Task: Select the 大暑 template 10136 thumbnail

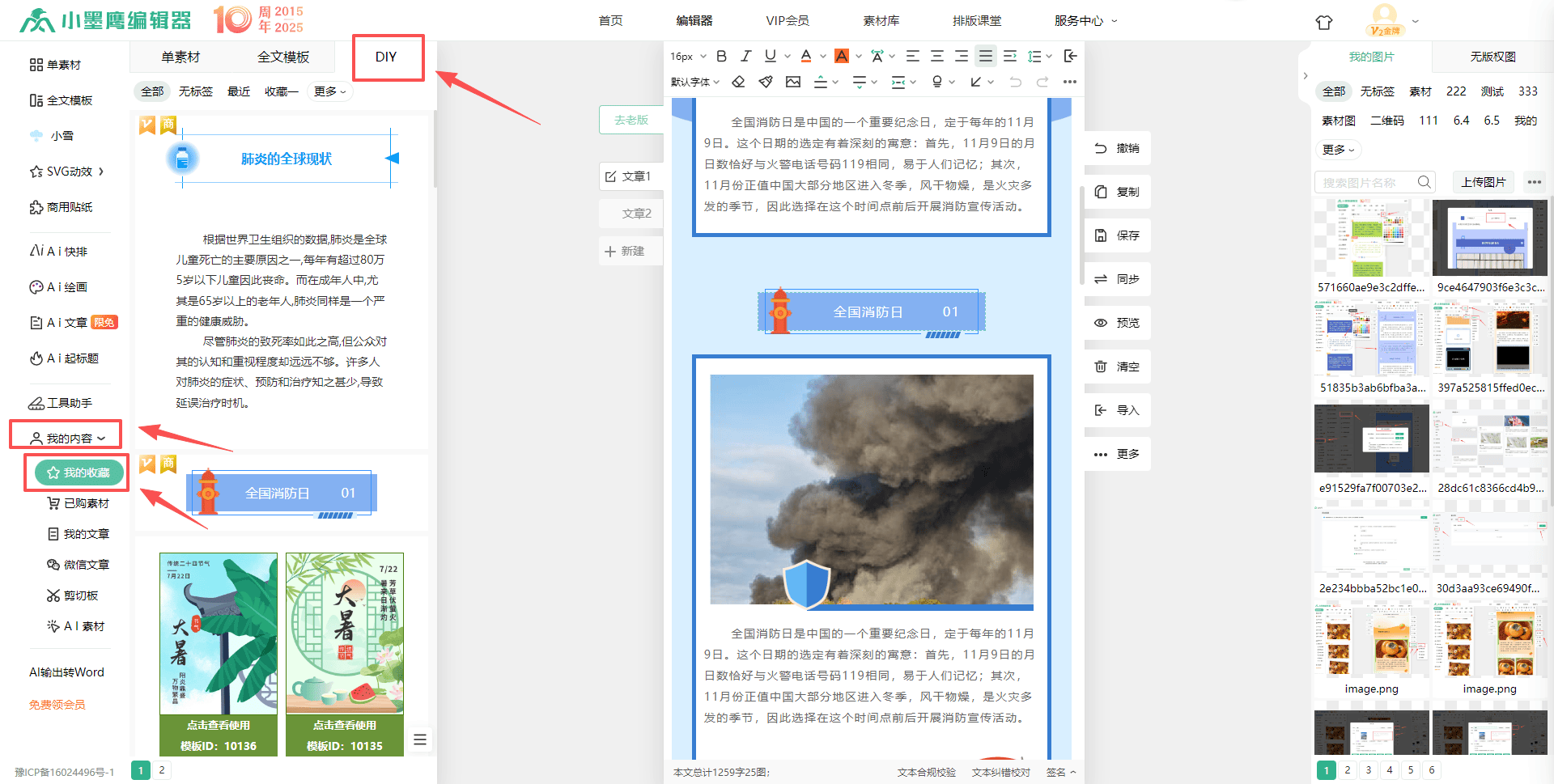Action: coord(219,634)
